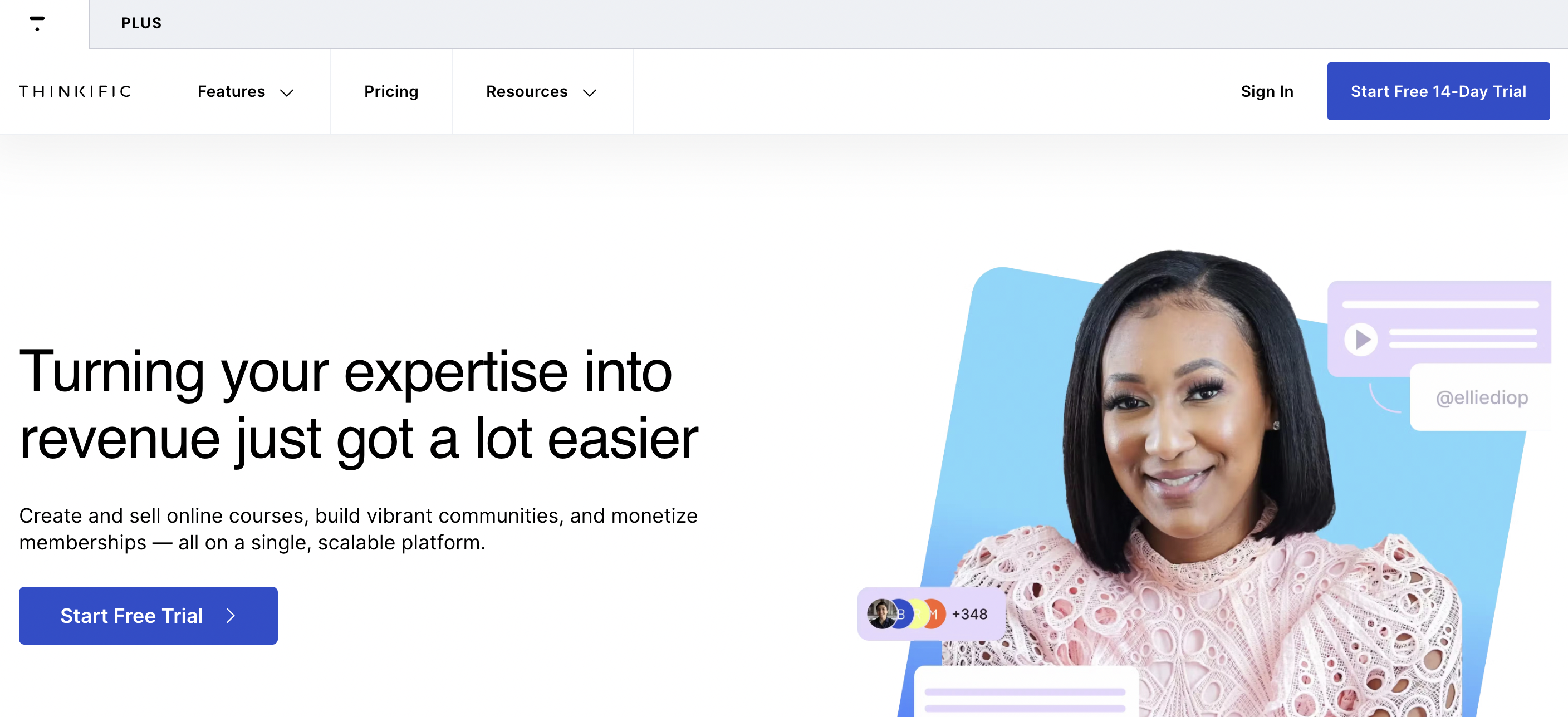Click the Thinkific icon logo tab
This screenshot has height=717, width=1568.
37,24
